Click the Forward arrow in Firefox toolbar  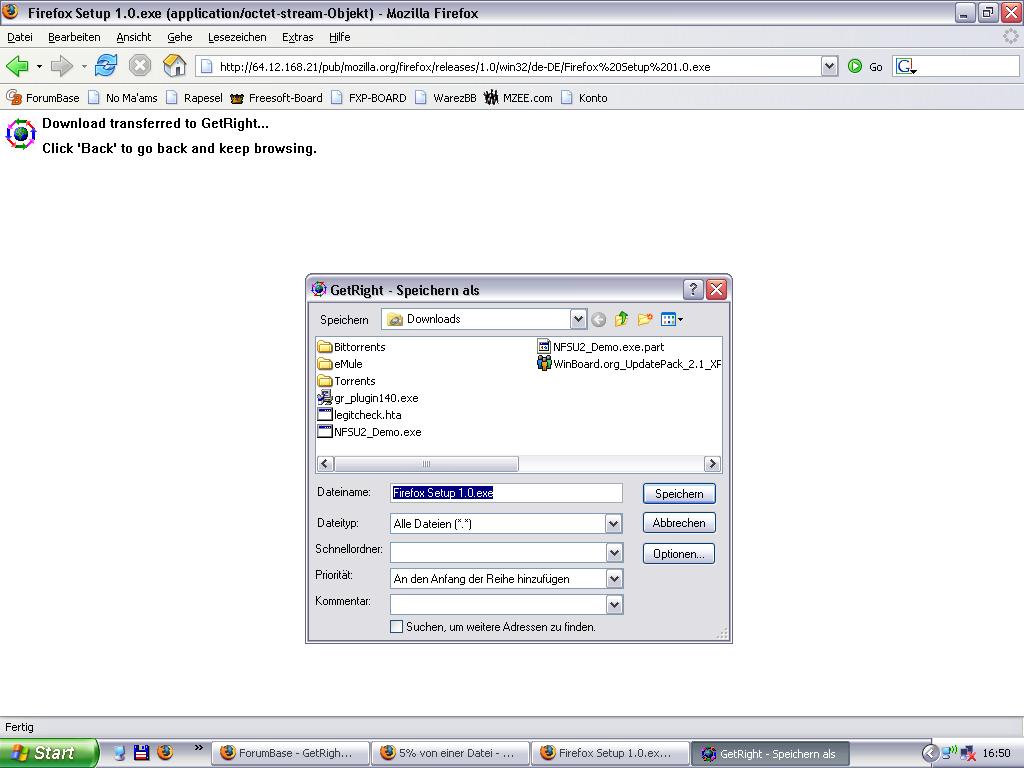coord(62,66)
